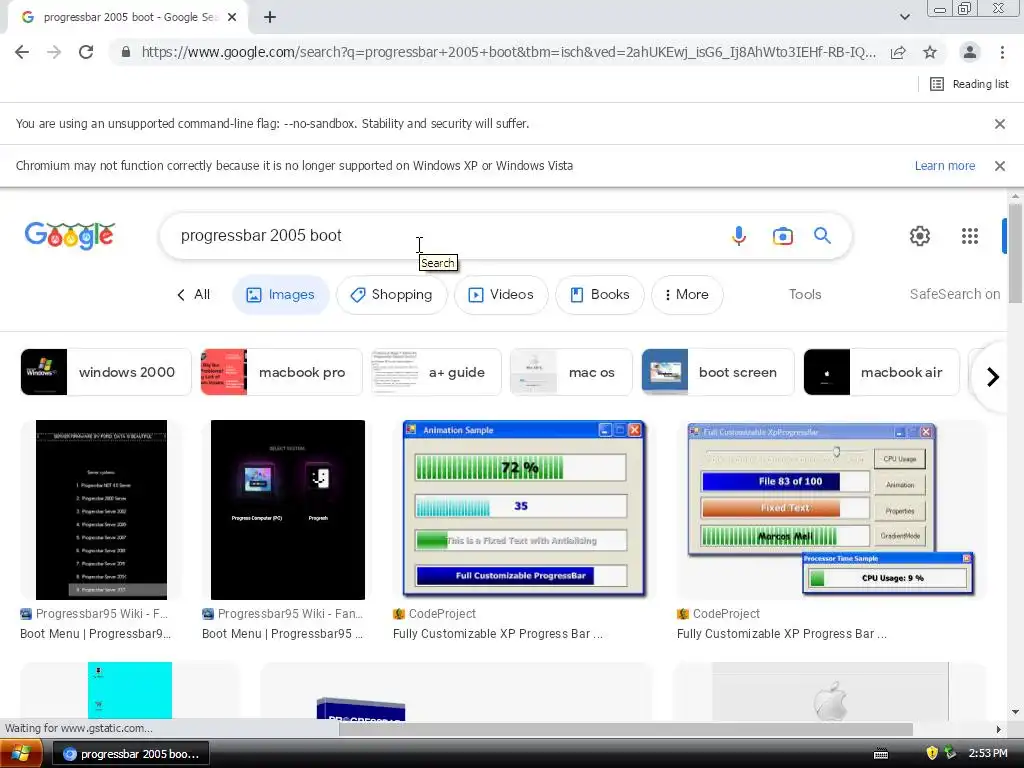Open security shield tray icon
The image size is (1024, 768).
(x=932, y=753)
